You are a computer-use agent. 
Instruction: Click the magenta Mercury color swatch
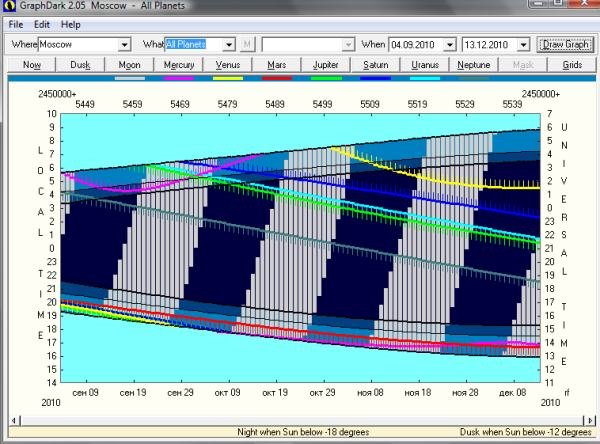179,78
